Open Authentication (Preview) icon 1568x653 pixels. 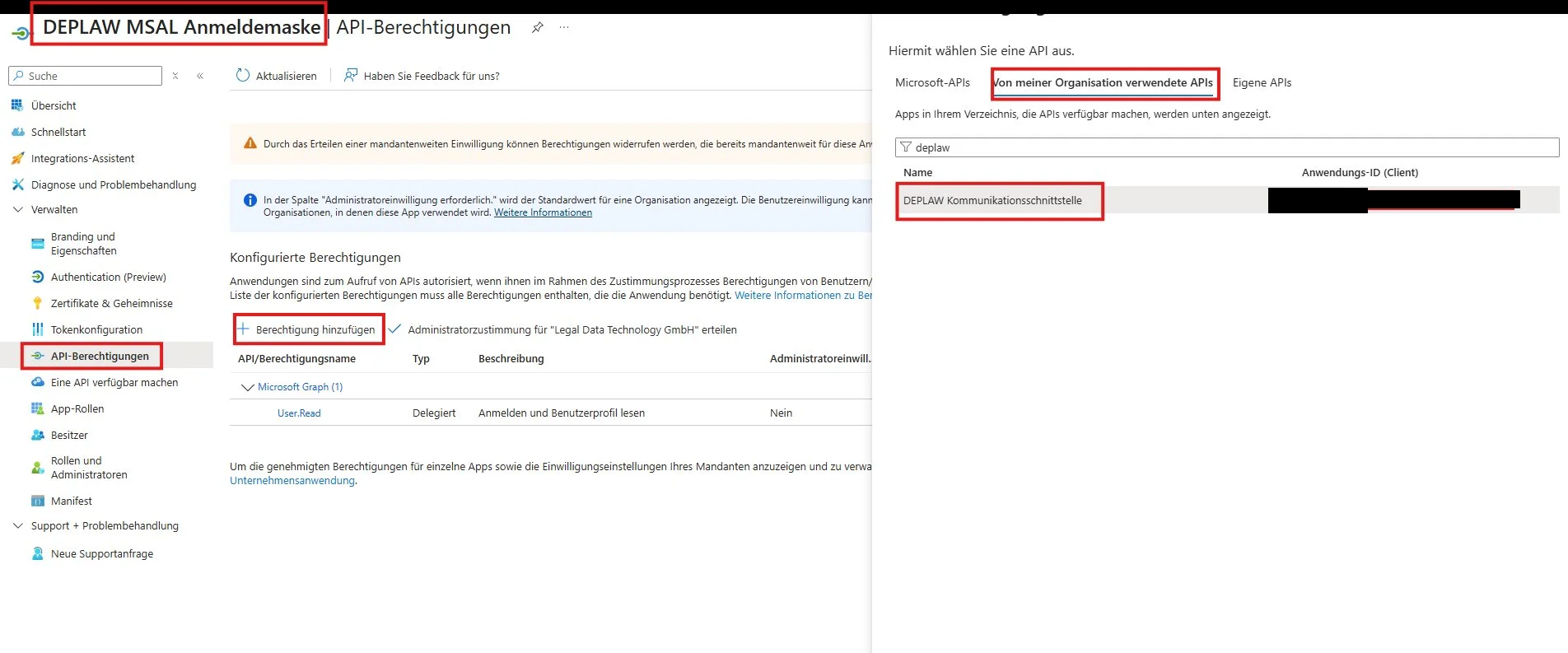tap(37, 277)
